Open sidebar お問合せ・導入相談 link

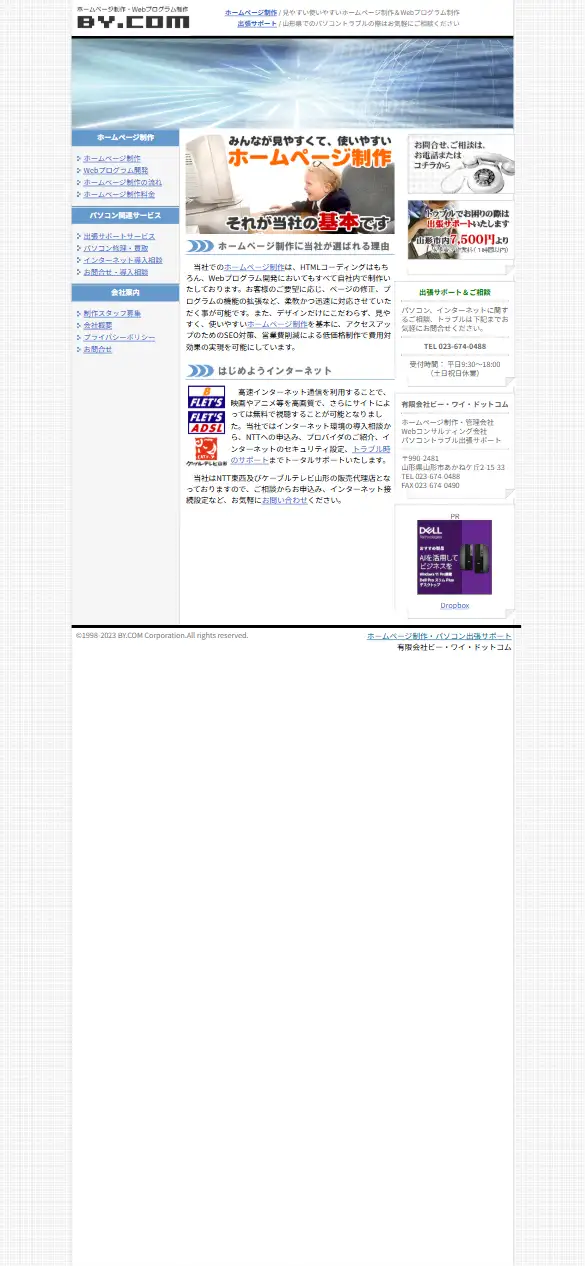[x=115, y=272]
